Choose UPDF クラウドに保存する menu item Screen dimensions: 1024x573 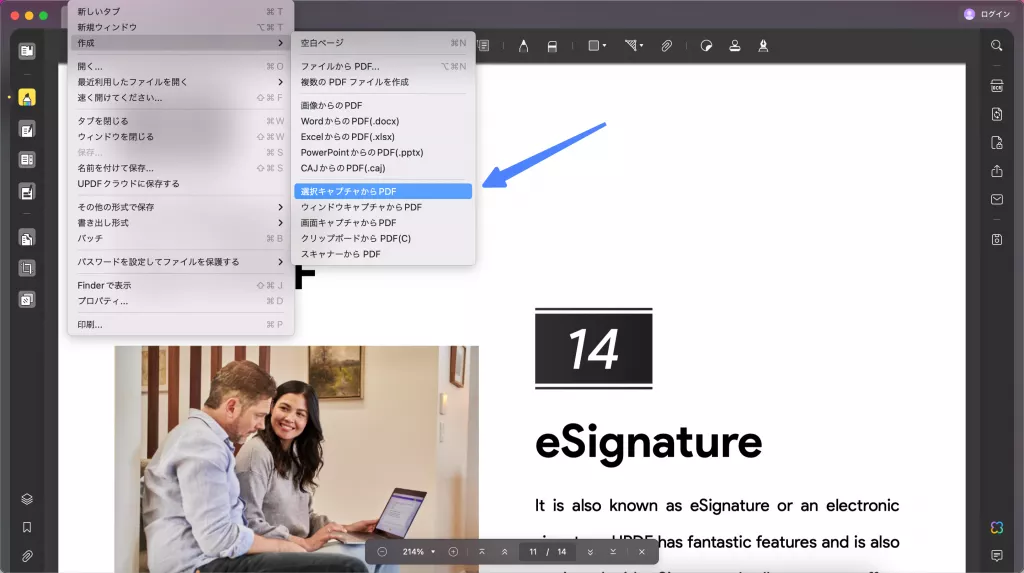click(x=181, y=184)
